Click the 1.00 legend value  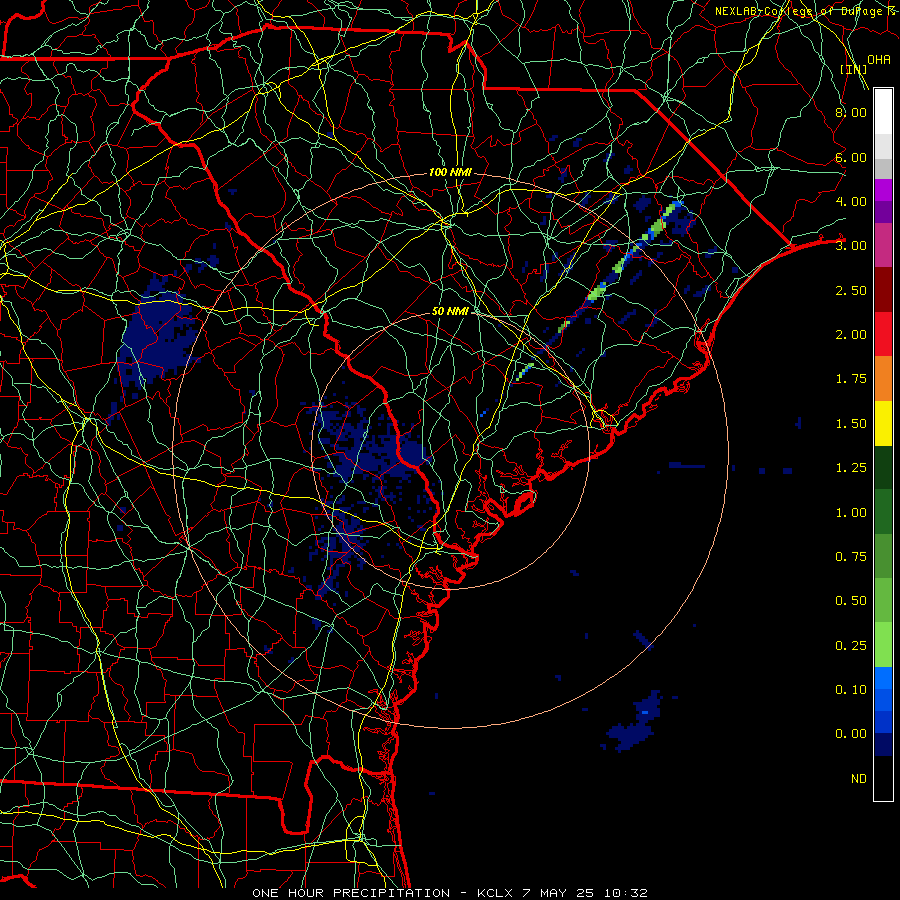pyautogui.click(x=851, y=513)
